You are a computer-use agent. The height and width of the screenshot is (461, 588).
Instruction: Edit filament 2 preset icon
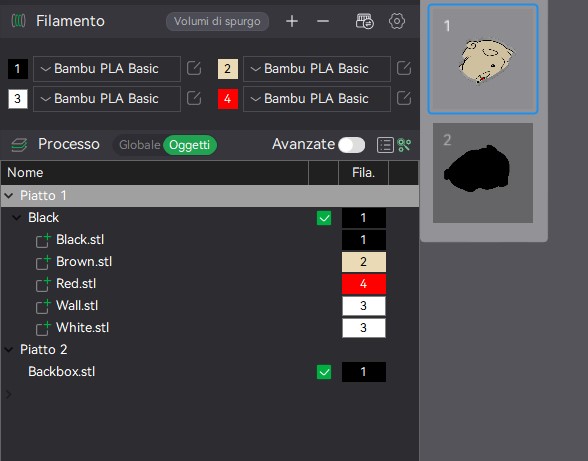[404, 69]
